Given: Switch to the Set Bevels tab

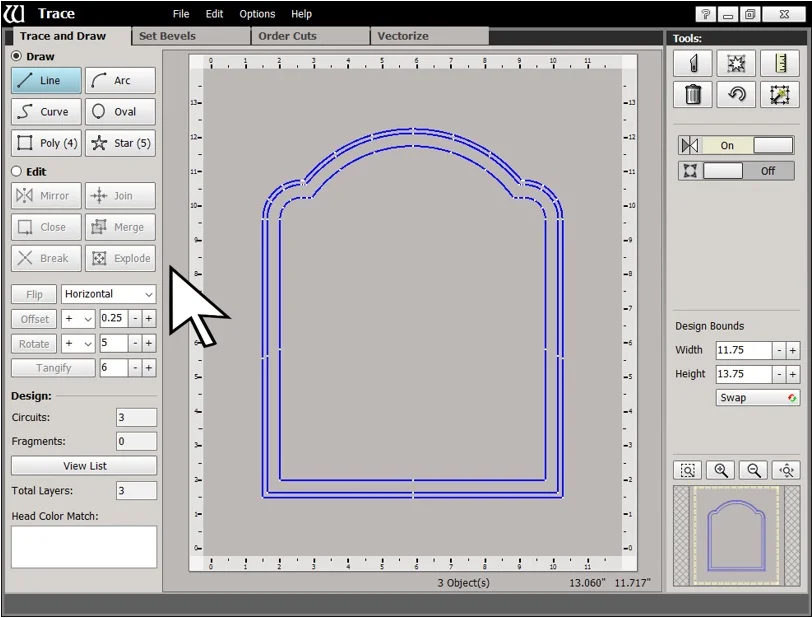Looking at the screenshot, I should (191, 36).
